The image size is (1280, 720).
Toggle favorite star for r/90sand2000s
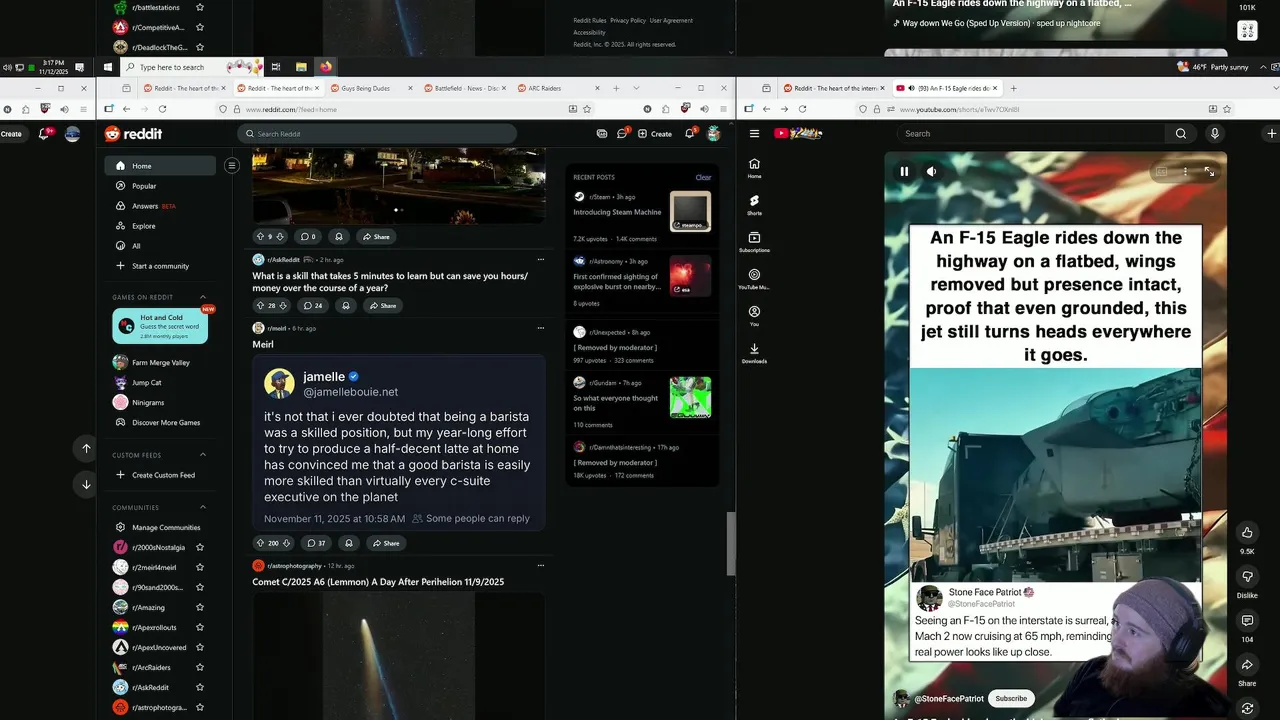point(200,587)
